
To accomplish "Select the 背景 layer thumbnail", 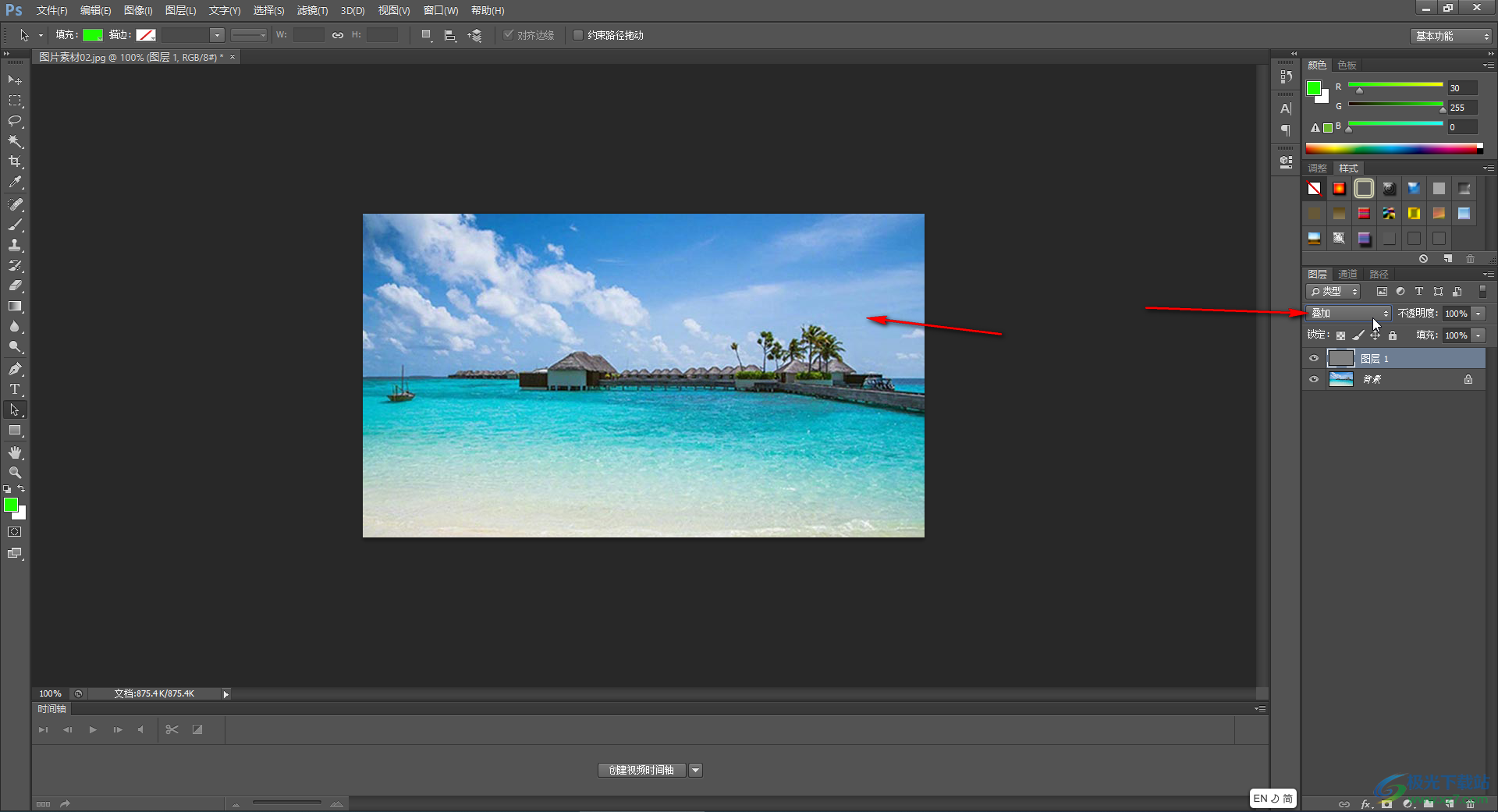I will click(x=1340, y=379).
